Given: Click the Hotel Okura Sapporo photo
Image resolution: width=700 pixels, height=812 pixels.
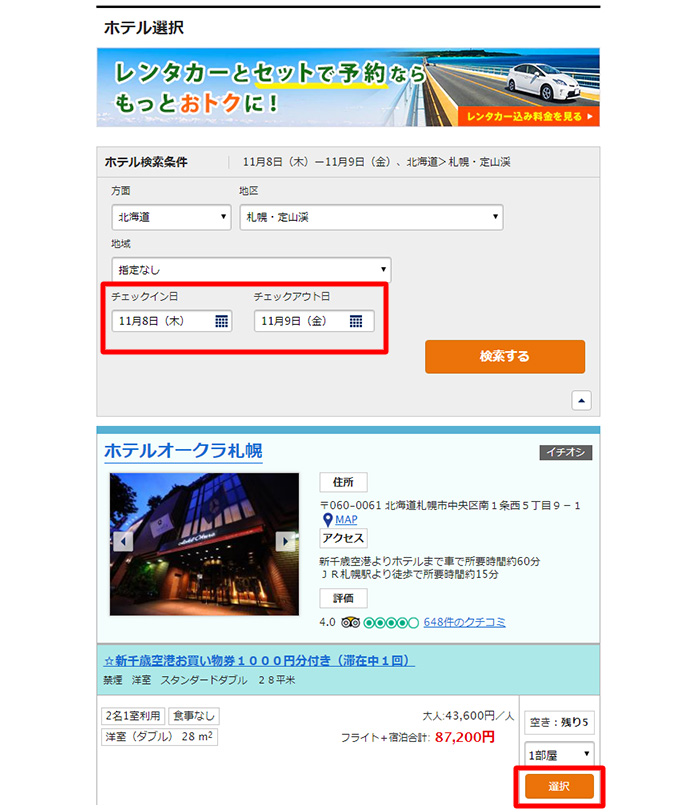Looking at the screenshot, I should coord(204,544).
